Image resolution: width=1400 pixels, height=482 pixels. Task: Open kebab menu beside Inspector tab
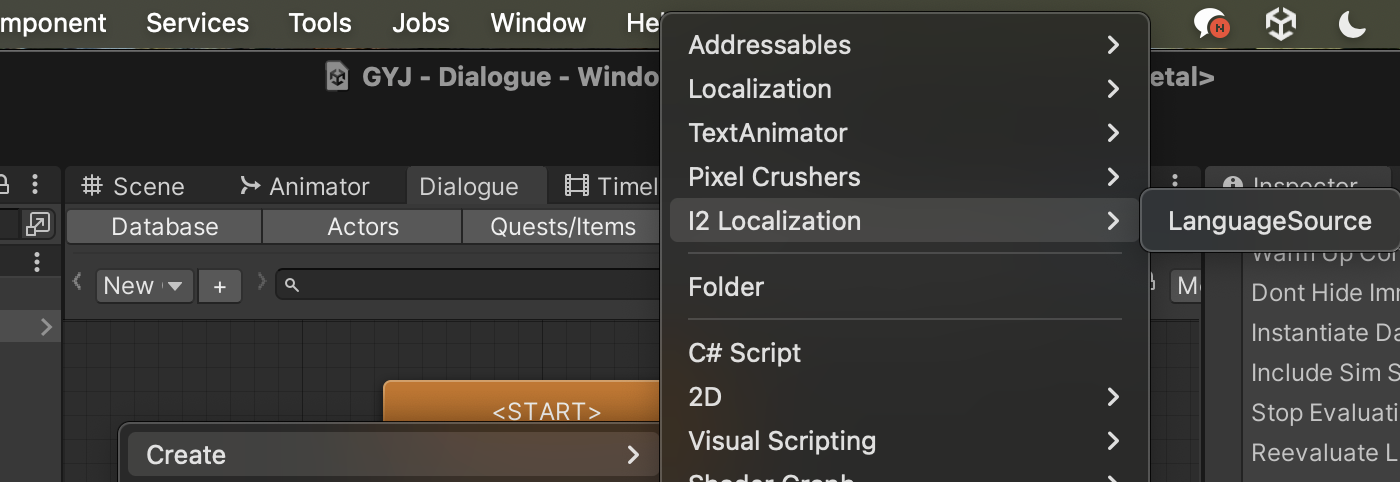tap(1176, 184)
